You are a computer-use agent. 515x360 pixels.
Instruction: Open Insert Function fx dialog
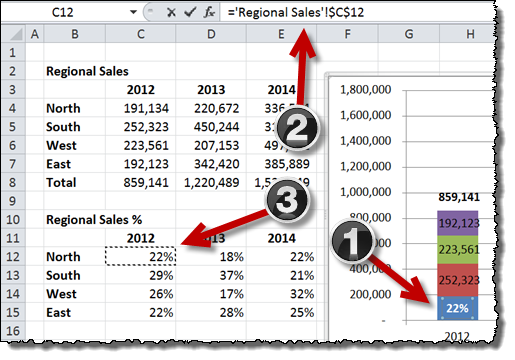[209, 13]
